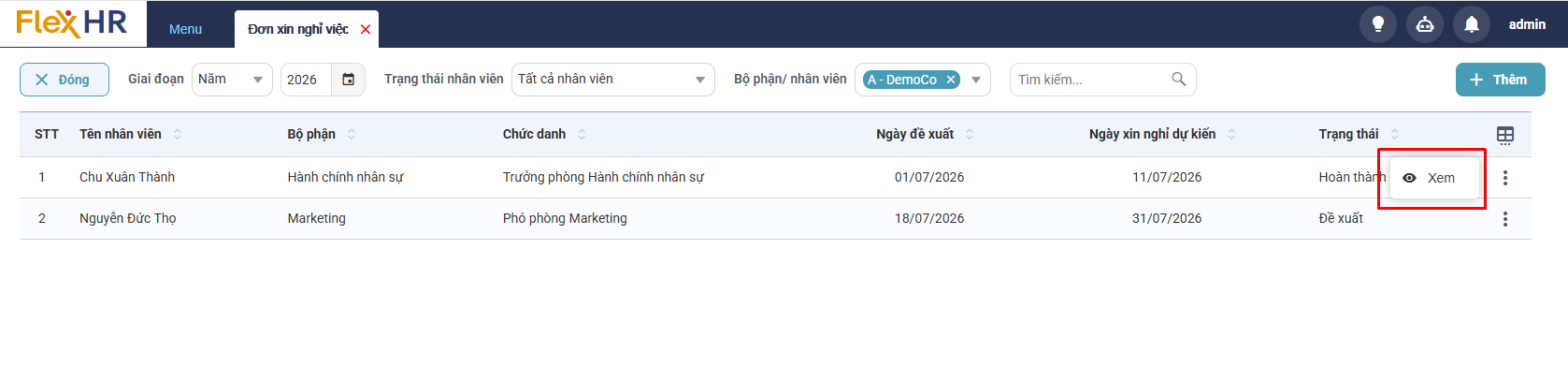Open the Tất cả nhân viên dropdown
Screen dimensions: 1568x367
[613, 80]
